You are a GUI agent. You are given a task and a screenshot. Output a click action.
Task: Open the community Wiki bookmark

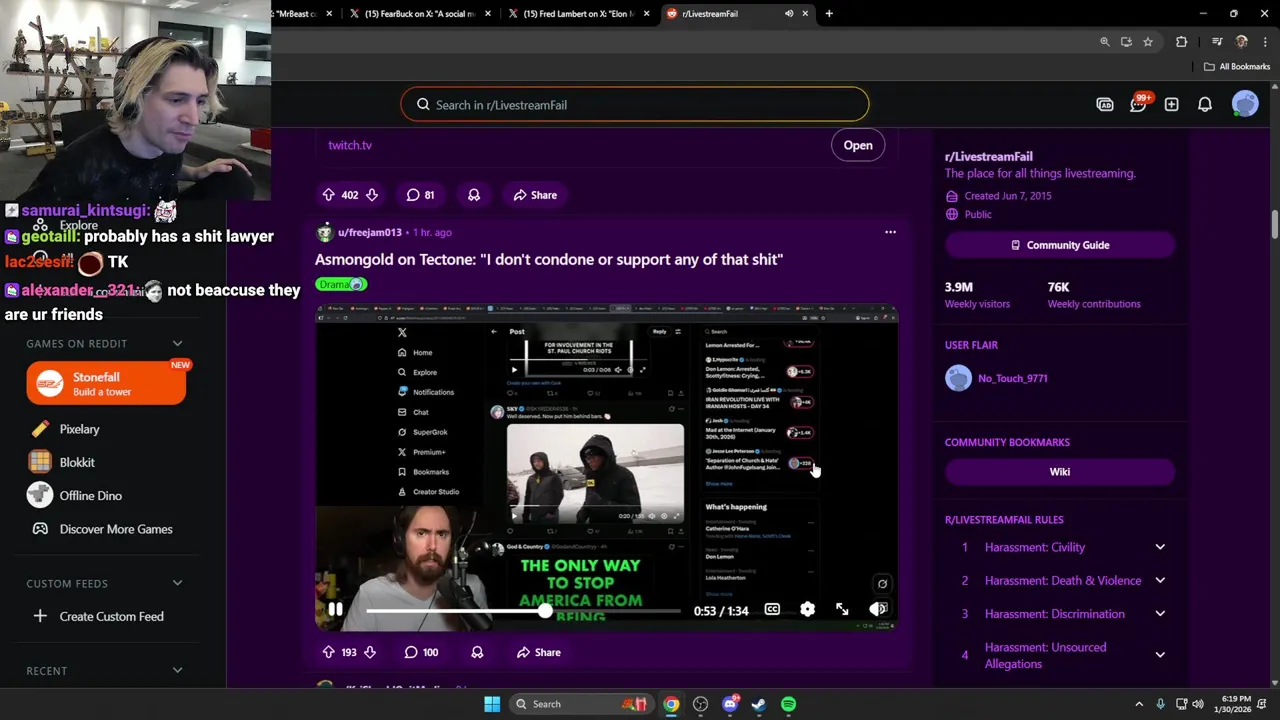1060,472
